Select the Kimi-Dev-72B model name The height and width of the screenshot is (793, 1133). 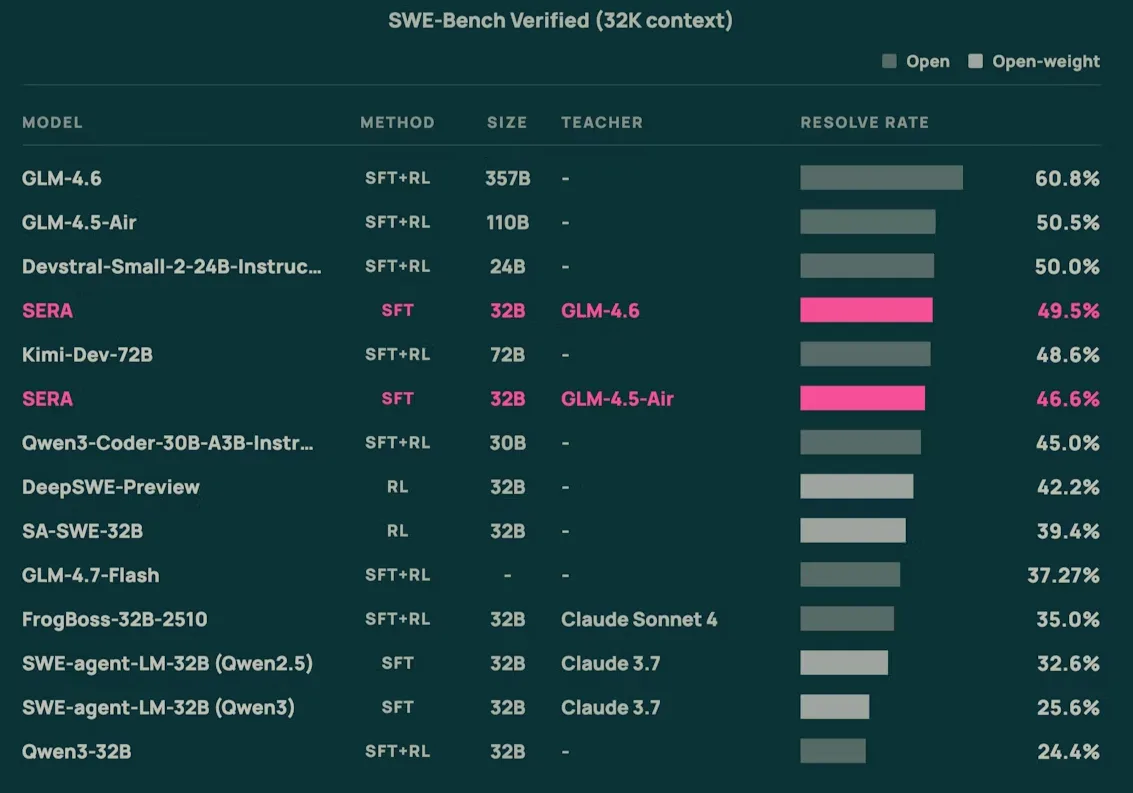tap(87, 355)
